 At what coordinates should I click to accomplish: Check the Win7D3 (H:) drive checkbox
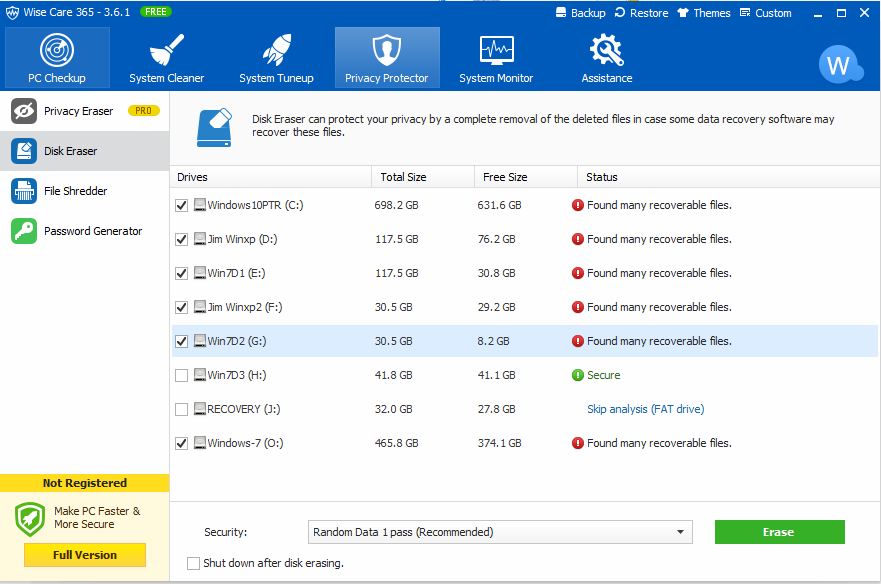coord(181,375)
